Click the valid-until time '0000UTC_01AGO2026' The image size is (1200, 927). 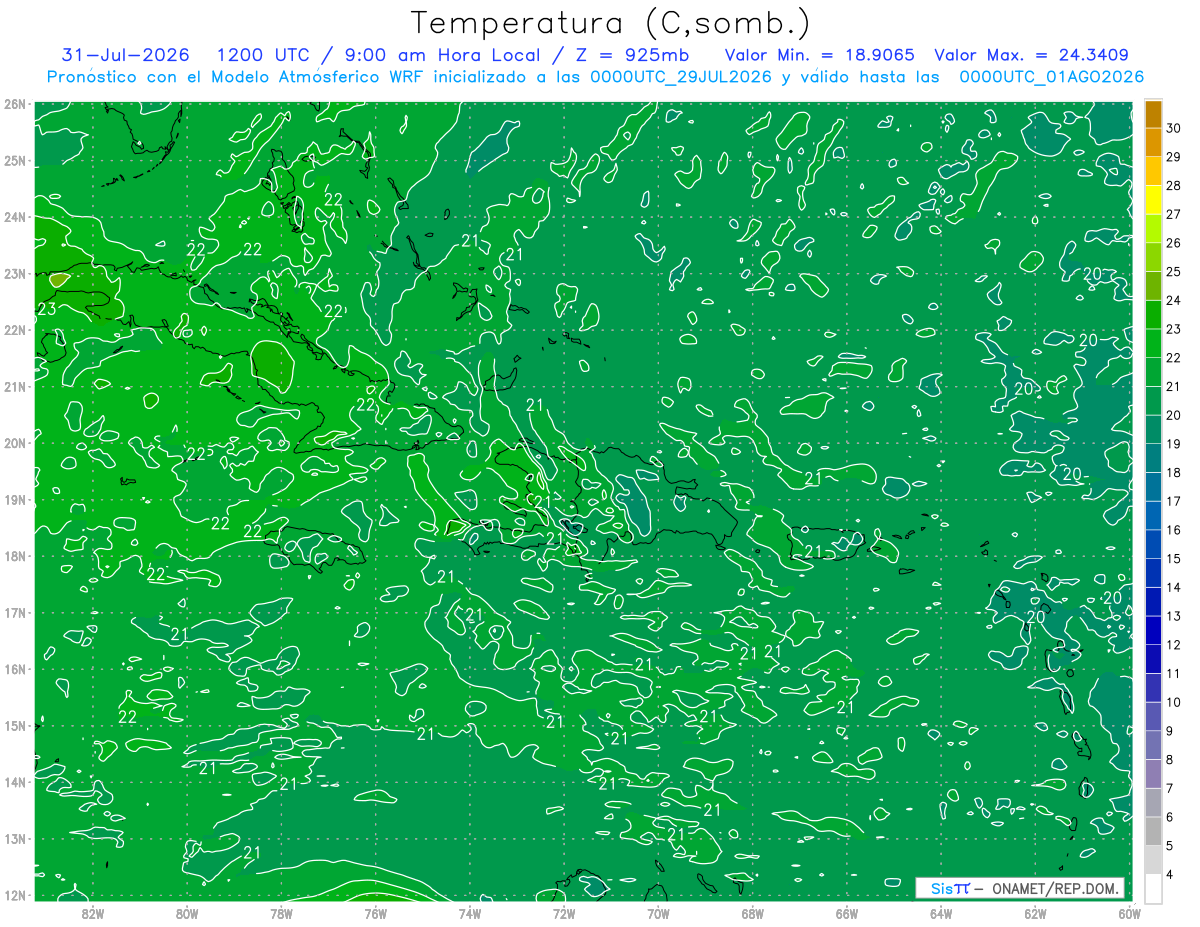tap(1052, 77)
